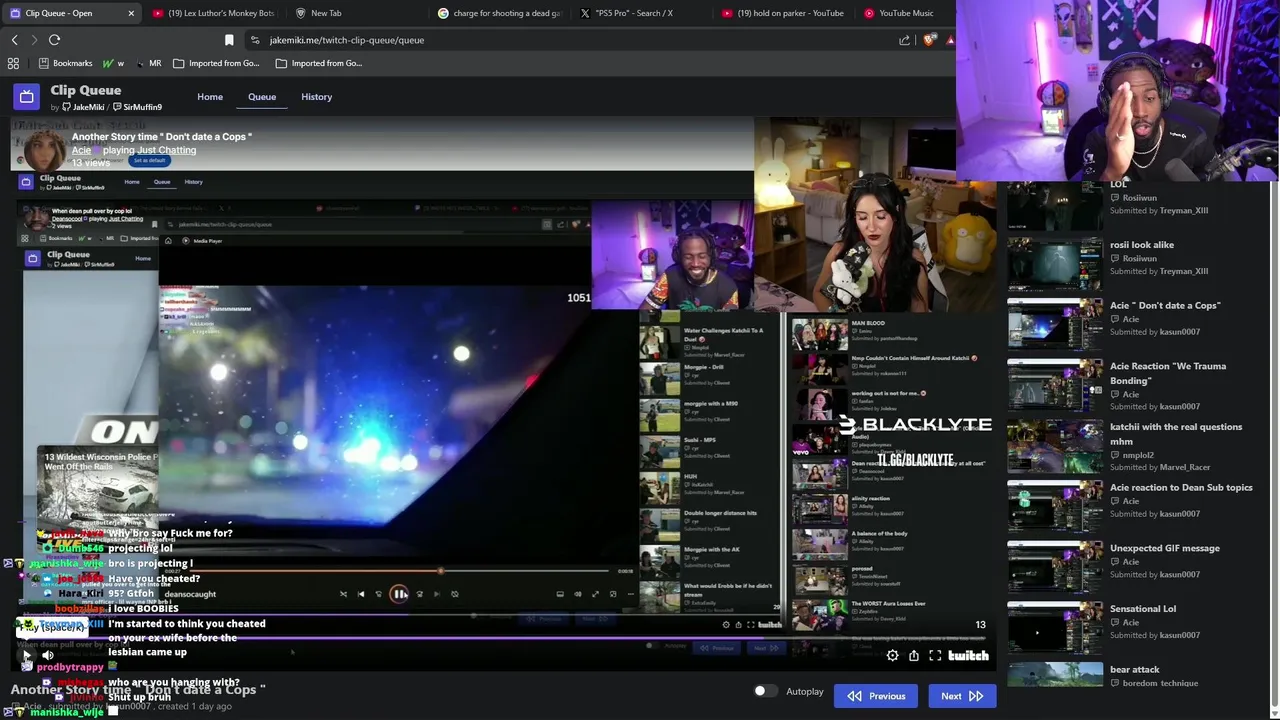The height and width of the screenshot is (720, 1280).
Task: Click 'Acie Reaction We Trauma Bonding' title text
Action: pos(1168,373)
